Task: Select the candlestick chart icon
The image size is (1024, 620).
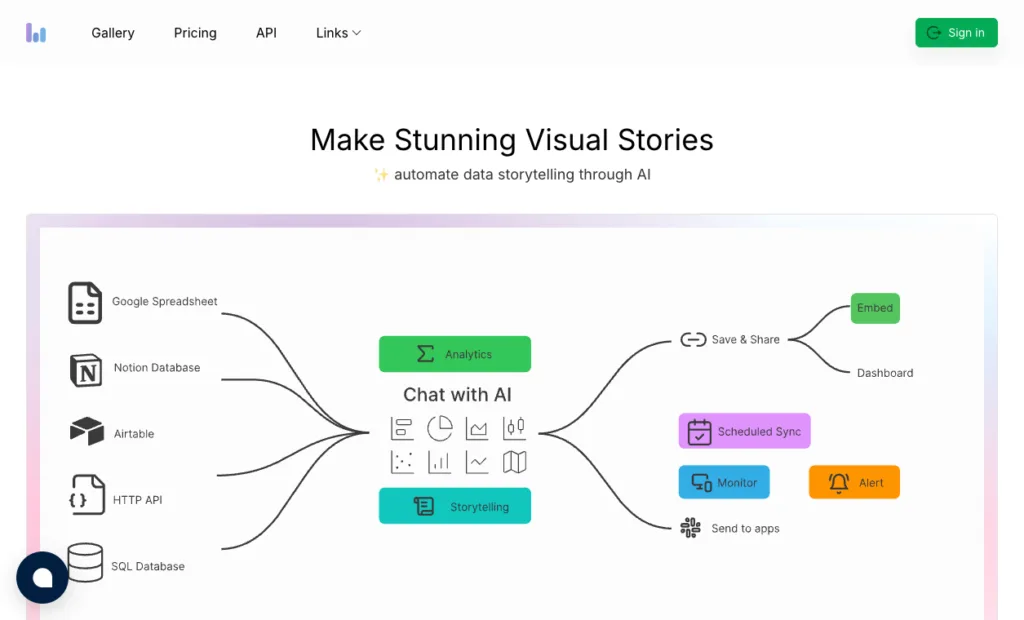Action: click(514, 429)
